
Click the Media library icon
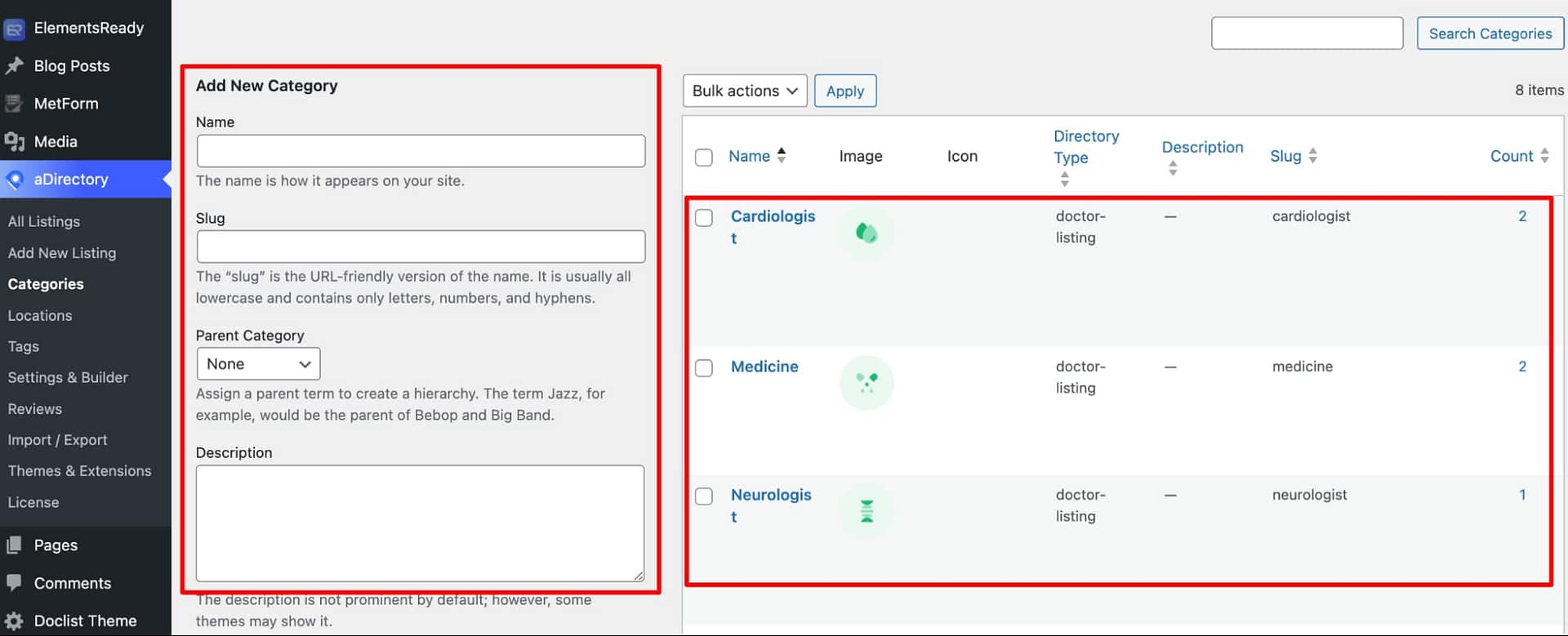point(14,142)
